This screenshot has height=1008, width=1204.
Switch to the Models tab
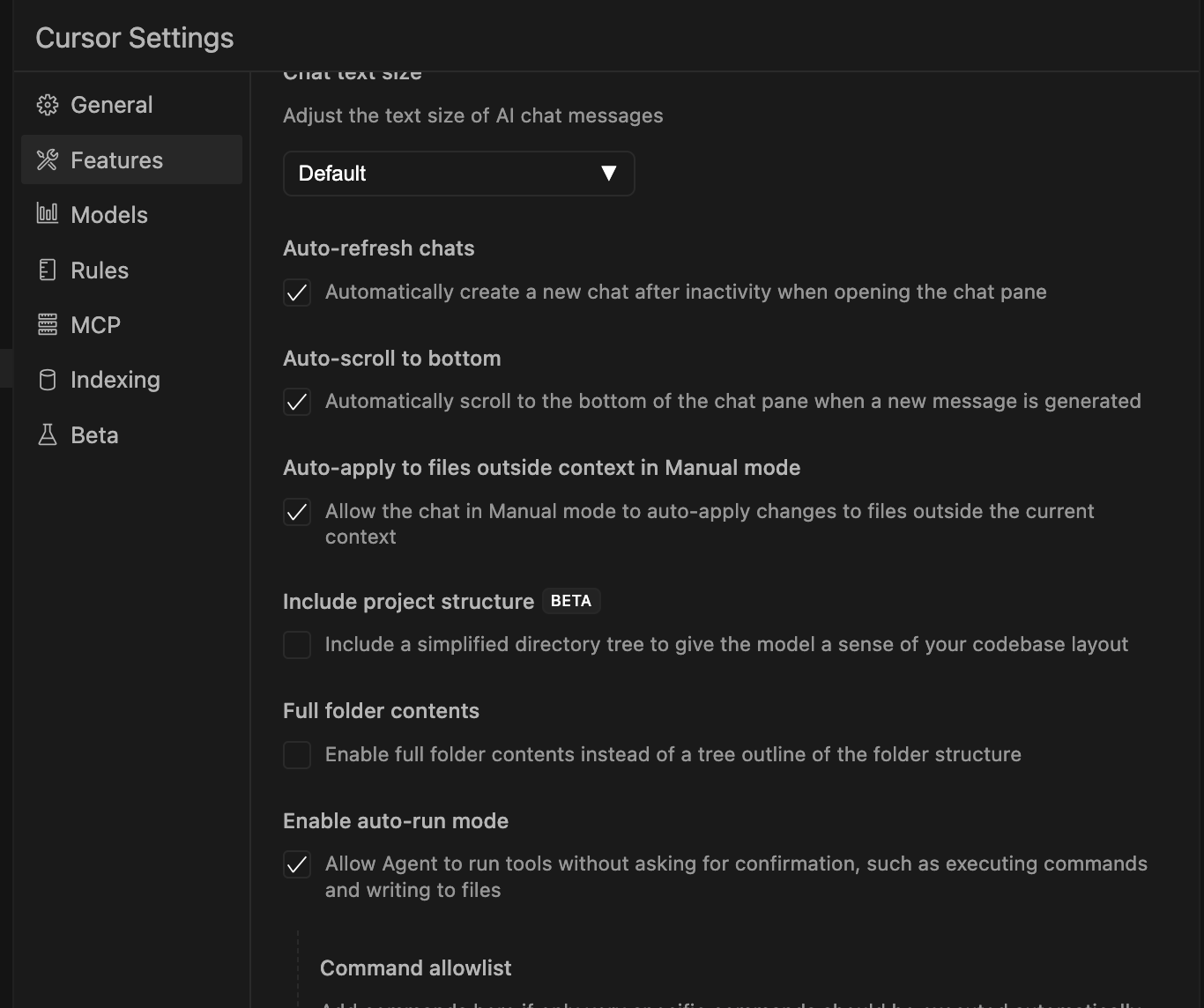131,215
